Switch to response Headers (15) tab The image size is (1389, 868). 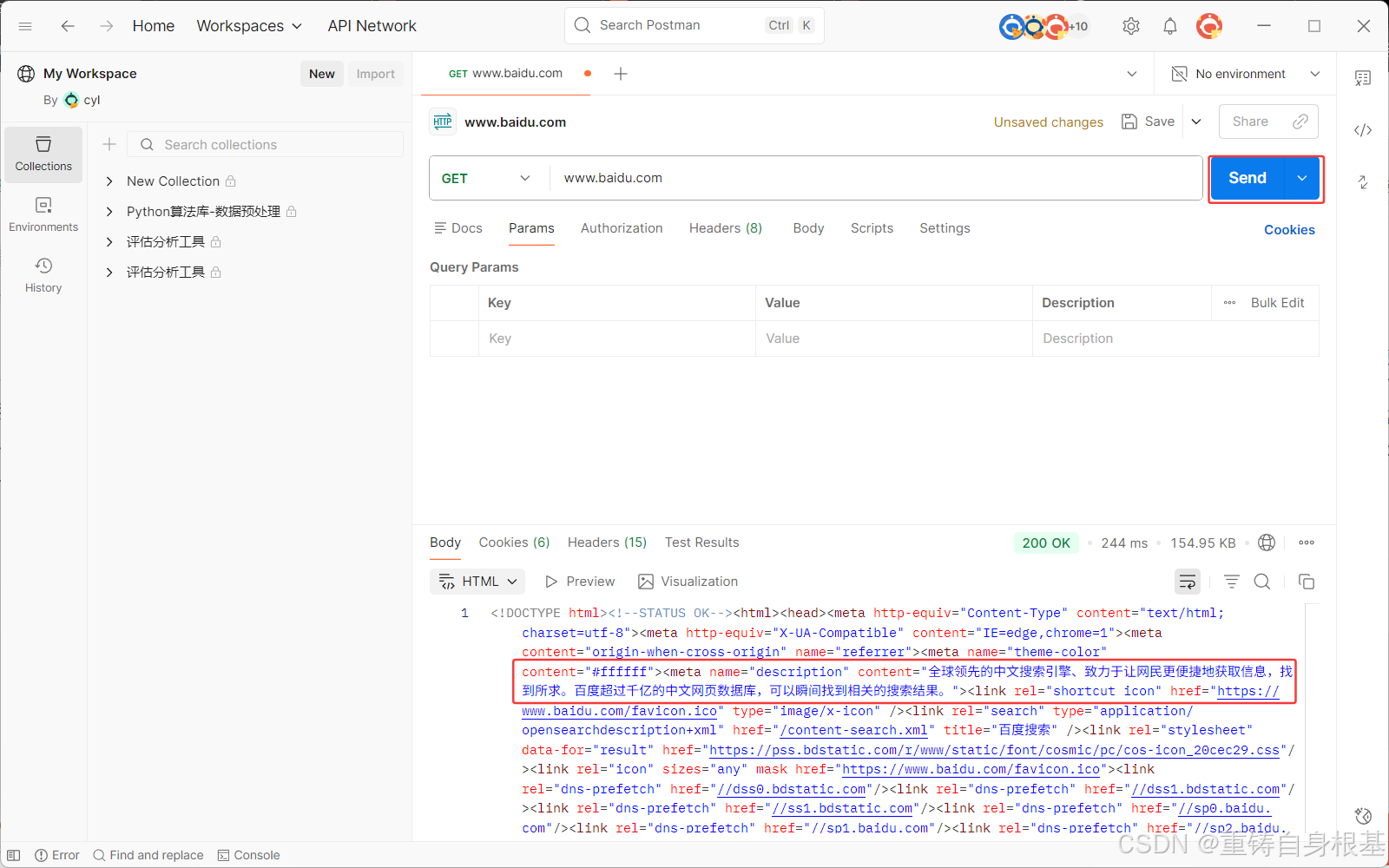607,542
